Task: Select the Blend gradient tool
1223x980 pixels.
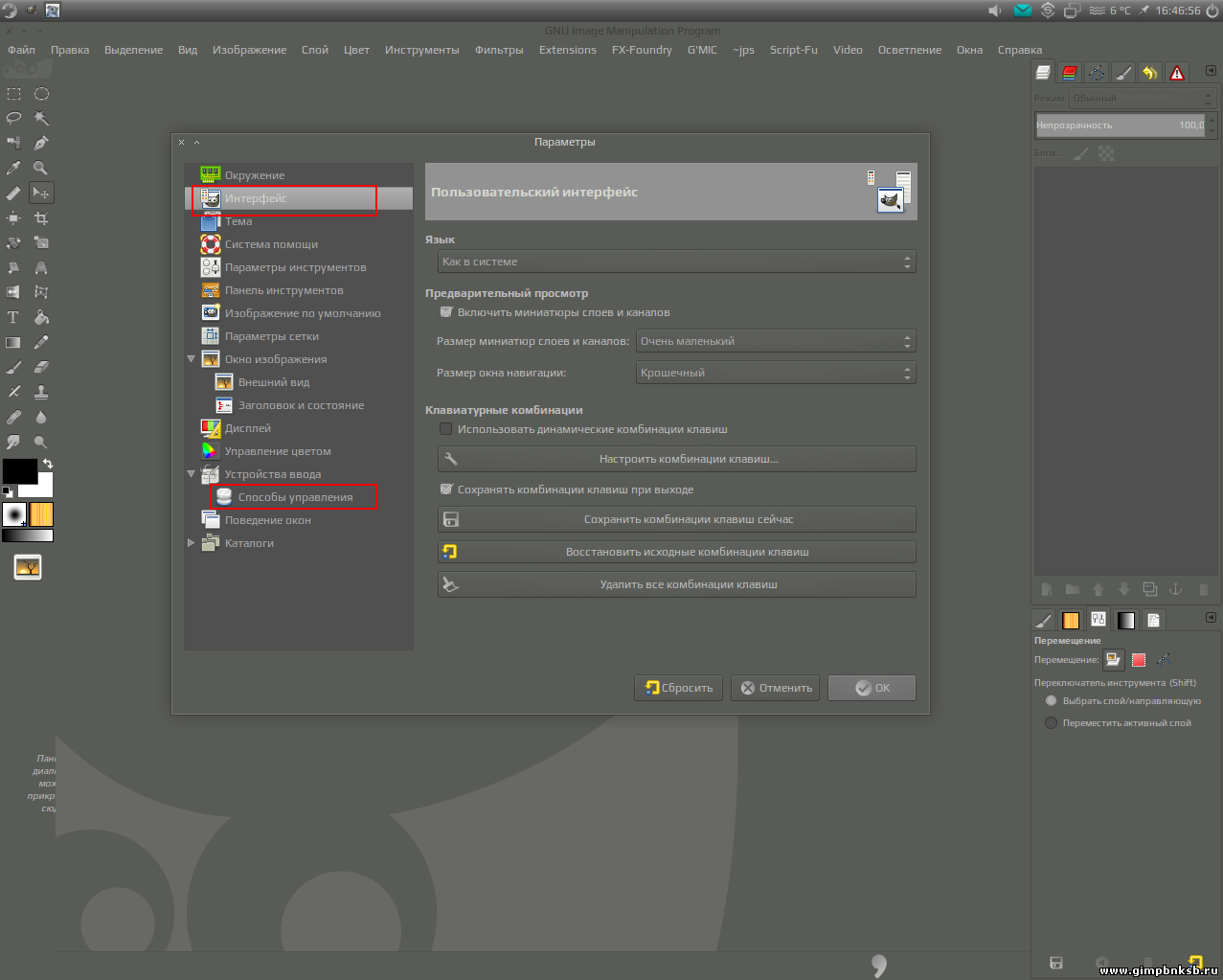Action: click(13, 342)
